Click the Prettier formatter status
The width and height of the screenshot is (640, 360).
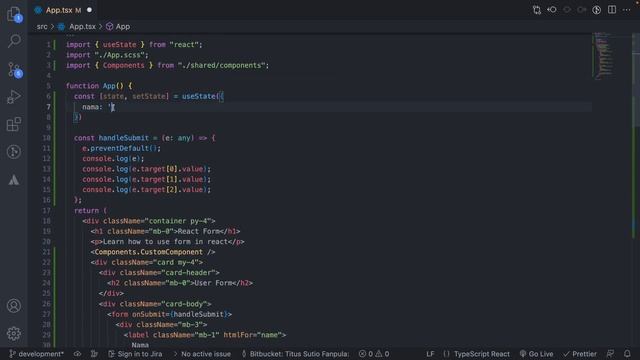tap(580, 354)
